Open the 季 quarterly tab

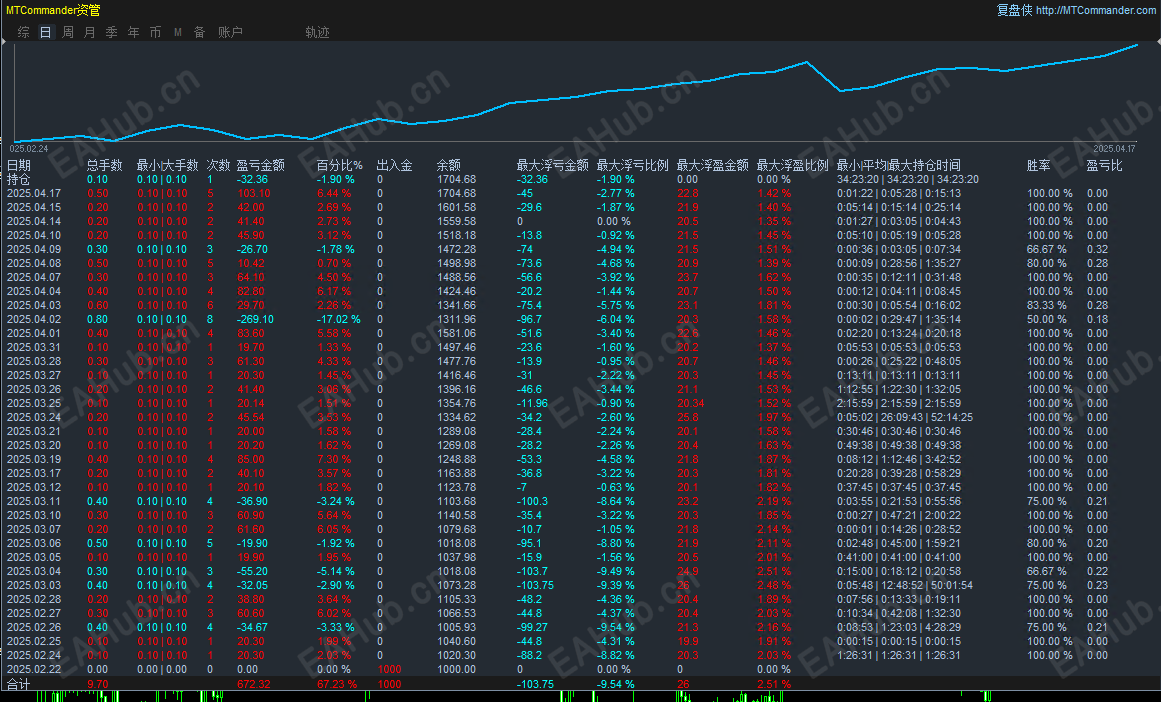[x=112, y=33]
